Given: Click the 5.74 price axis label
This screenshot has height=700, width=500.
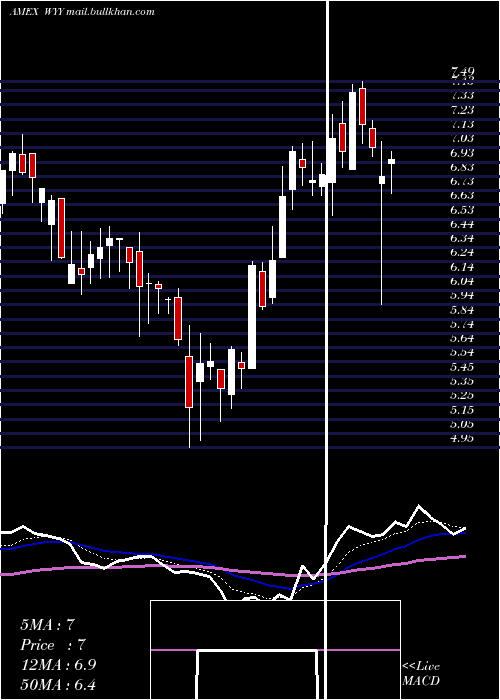Looking at the screenshot, I should pos(462,324).
